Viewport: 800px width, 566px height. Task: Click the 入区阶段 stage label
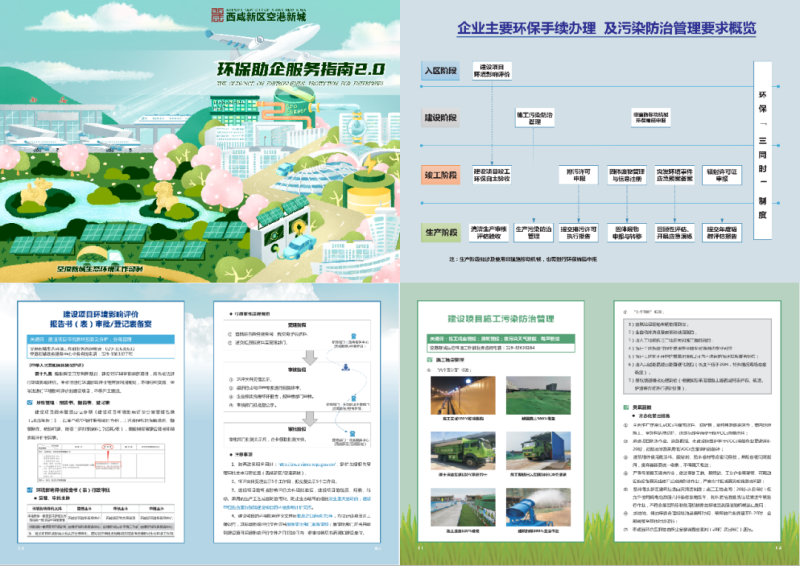click(x=440, y=72)
